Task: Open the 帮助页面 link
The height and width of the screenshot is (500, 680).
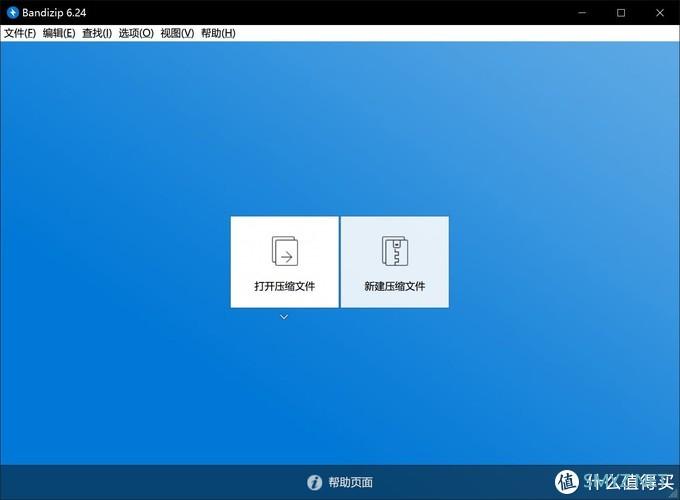Action: (350, 482)
